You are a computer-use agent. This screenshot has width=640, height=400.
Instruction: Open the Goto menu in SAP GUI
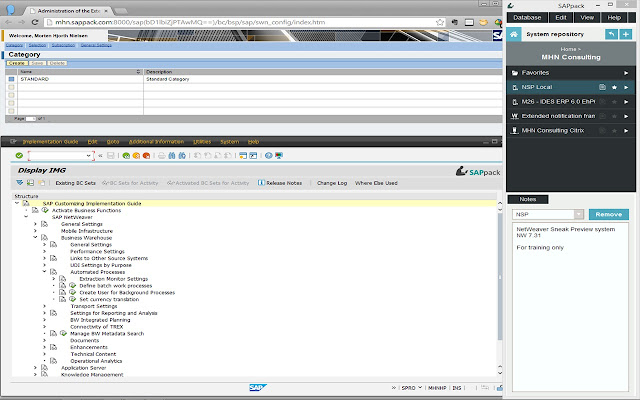pos(113,142)
